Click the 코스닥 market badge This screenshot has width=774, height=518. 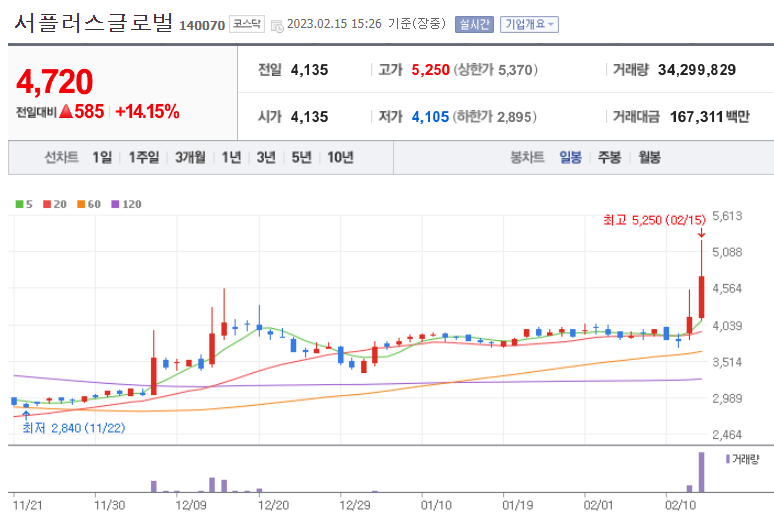(247, 24)
